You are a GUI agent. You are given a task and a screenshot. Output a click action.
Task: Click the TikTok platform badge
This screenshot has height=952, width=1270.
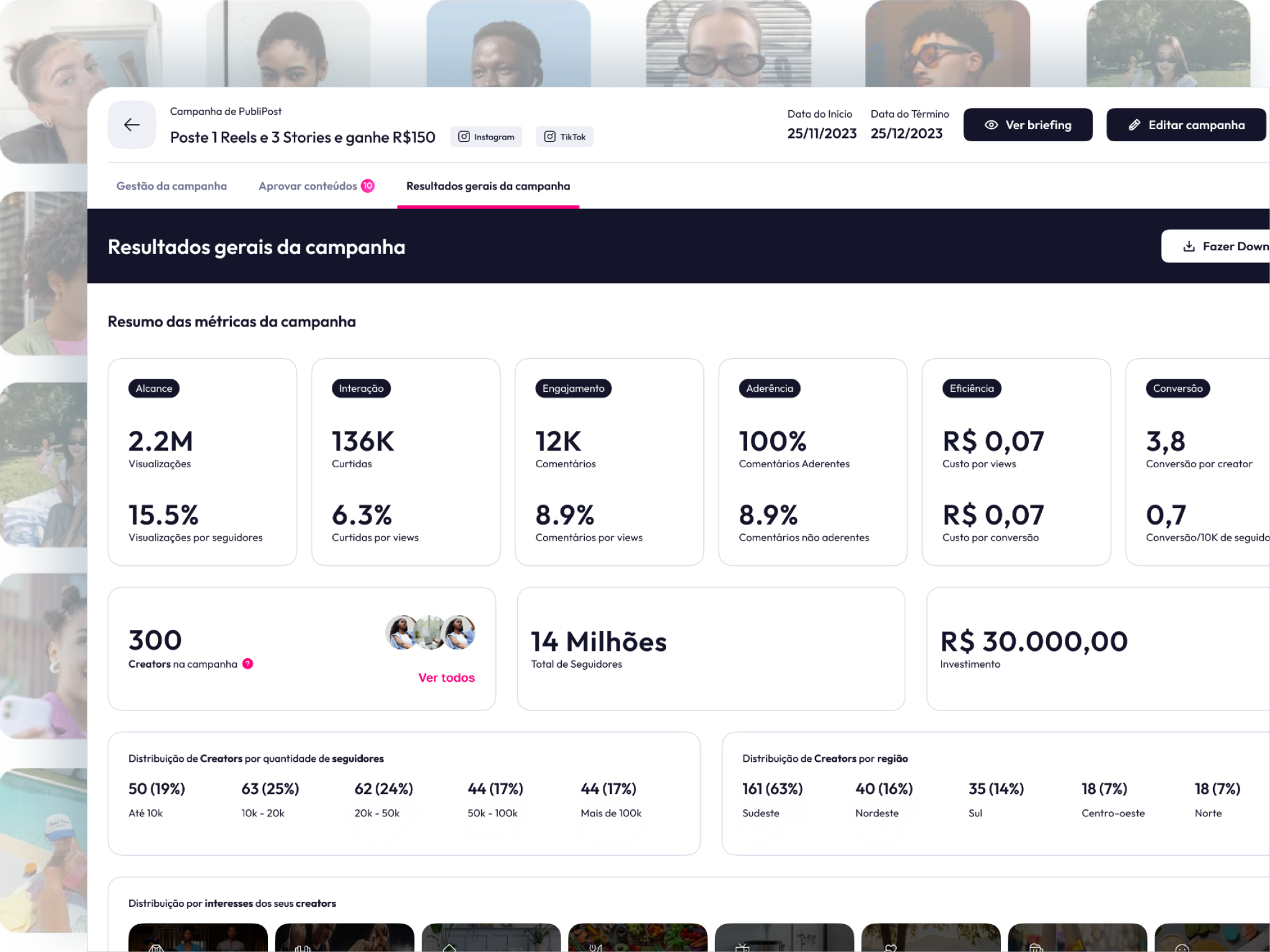pos(564,136)
